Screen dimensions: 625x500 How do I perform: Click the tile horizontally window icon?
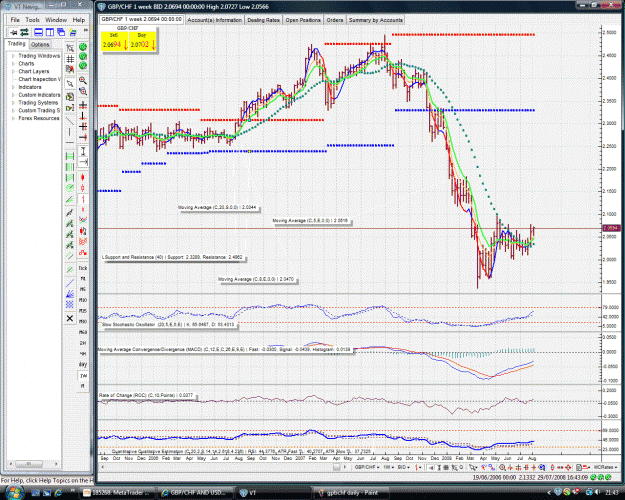pos(38,32)
